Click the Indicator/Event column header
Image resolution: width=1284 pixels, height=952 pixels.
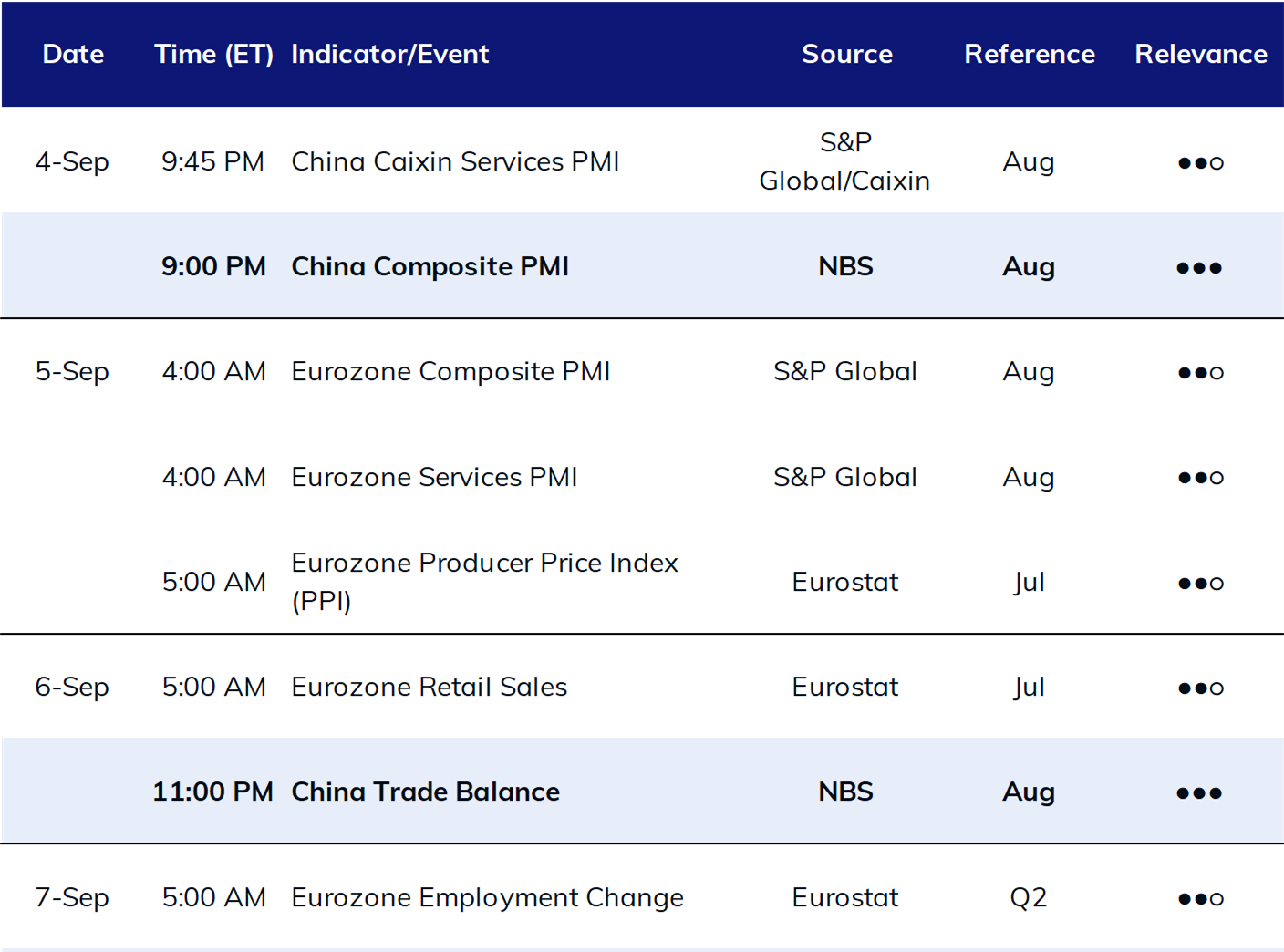[x=389, y=54]
